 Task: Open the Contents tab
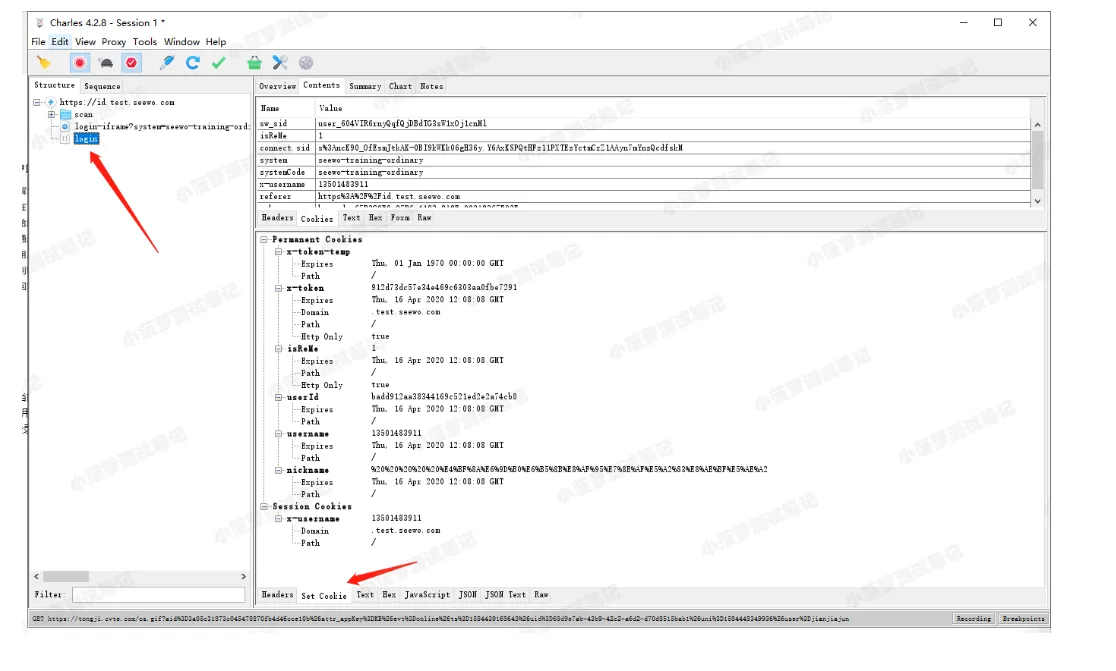pyautogui.click(x=322, y=85)
